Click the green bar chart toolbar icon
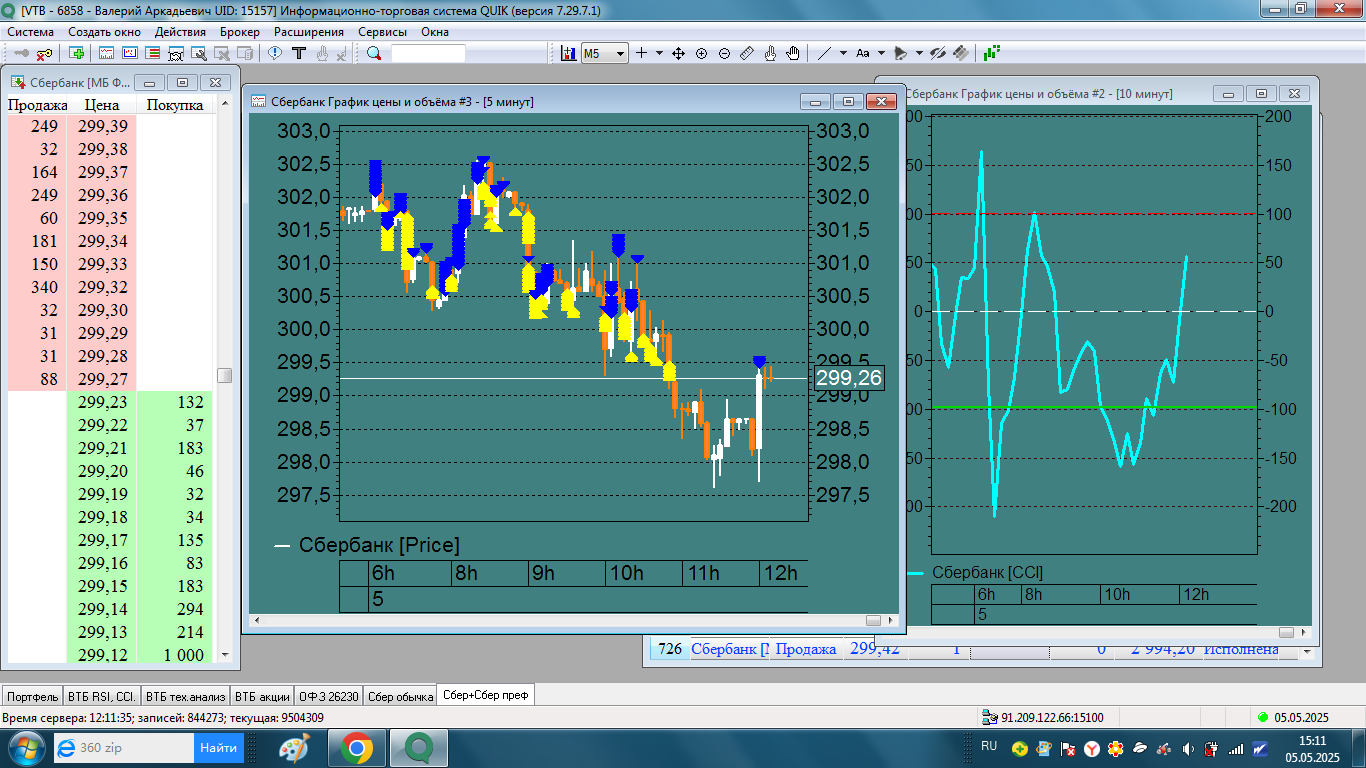Viewport: 1366px width, 768px height. coord(992,53)
